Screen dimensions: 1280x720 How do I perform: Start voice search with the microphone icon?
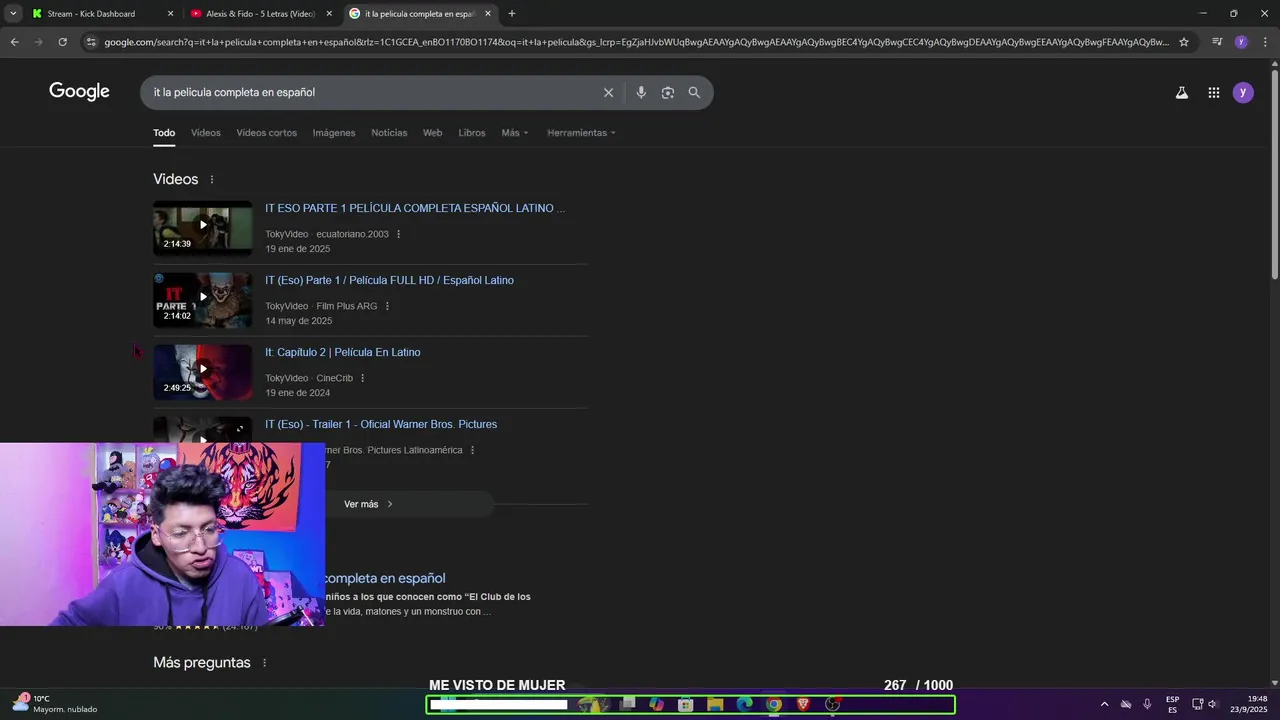(641, 92)
